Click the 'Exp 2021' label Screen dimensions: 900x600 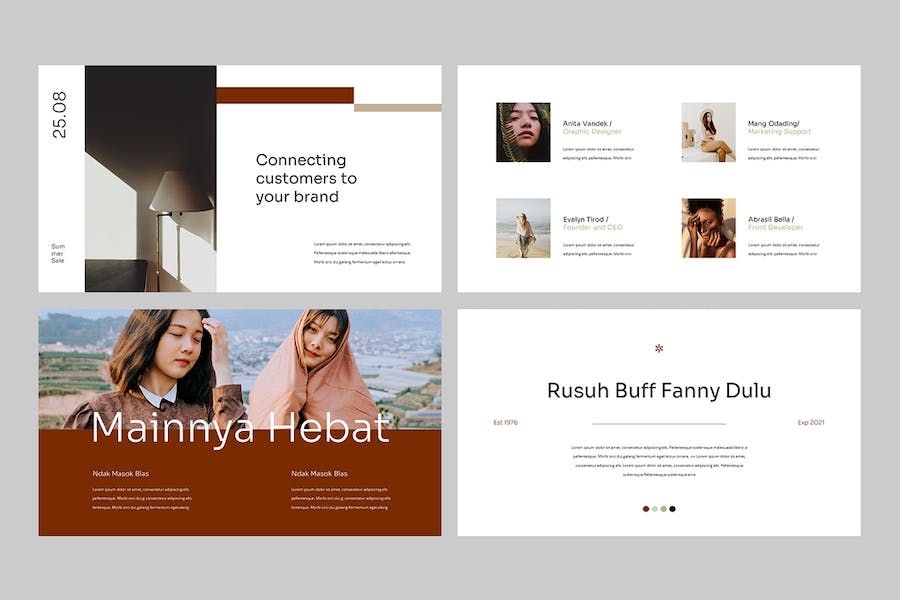click(810, 423)
